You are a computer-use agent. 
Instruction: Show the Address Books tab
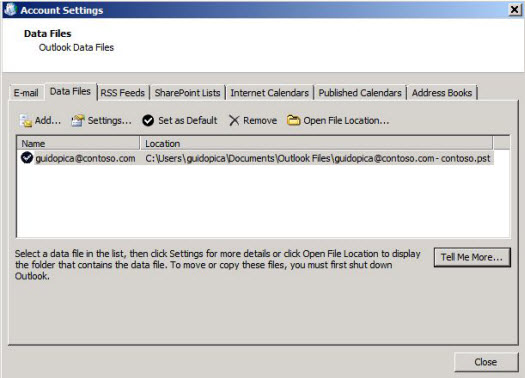pos(442,92)
